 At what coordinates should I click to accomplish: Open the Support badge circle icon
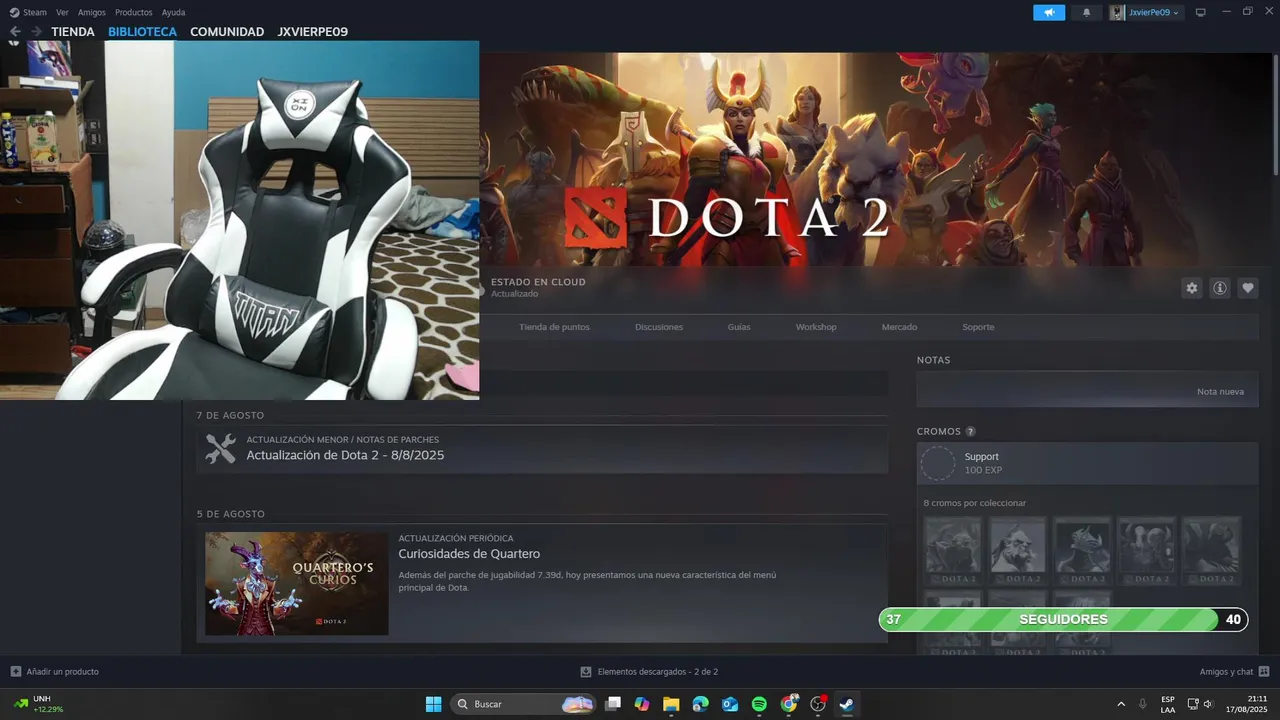pyautogui.click(x=938, y=463)
